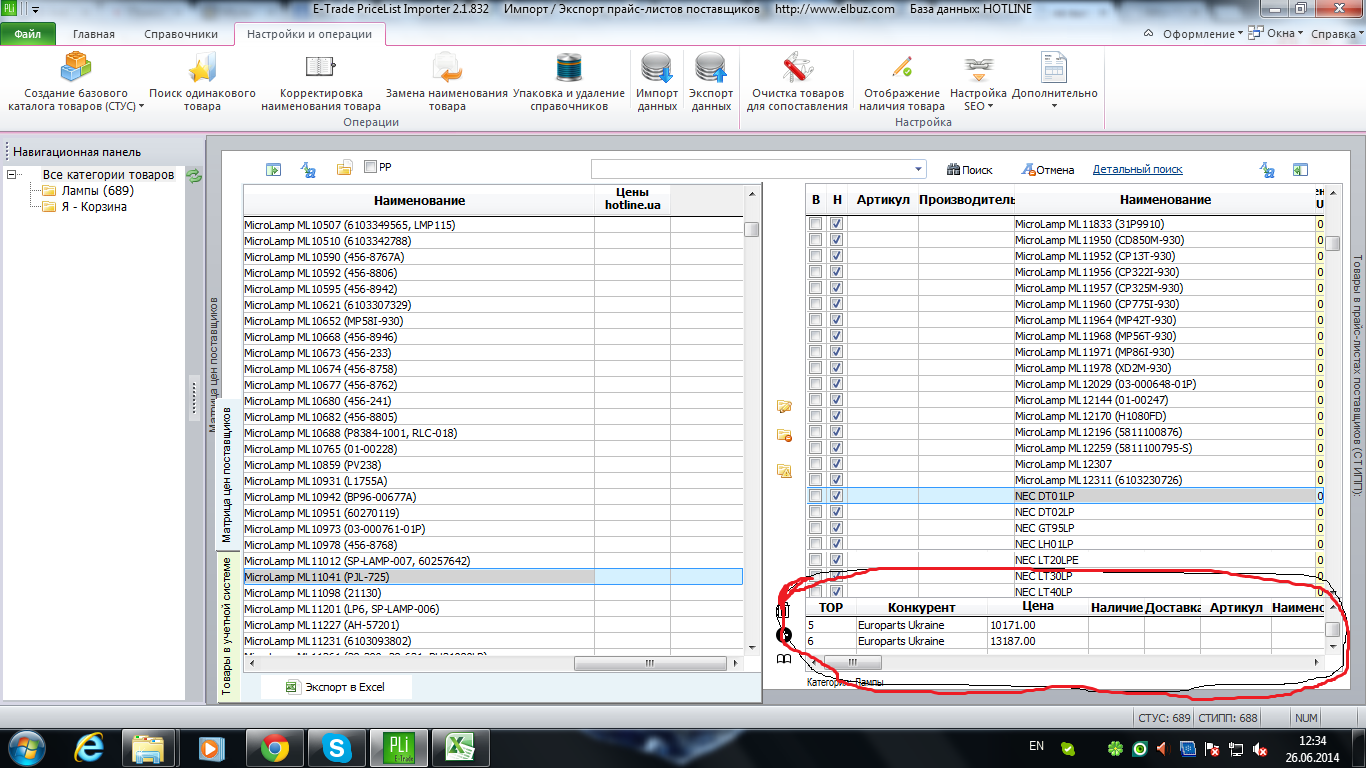Select the Настройки и операции tab

[x=309, y=34]
